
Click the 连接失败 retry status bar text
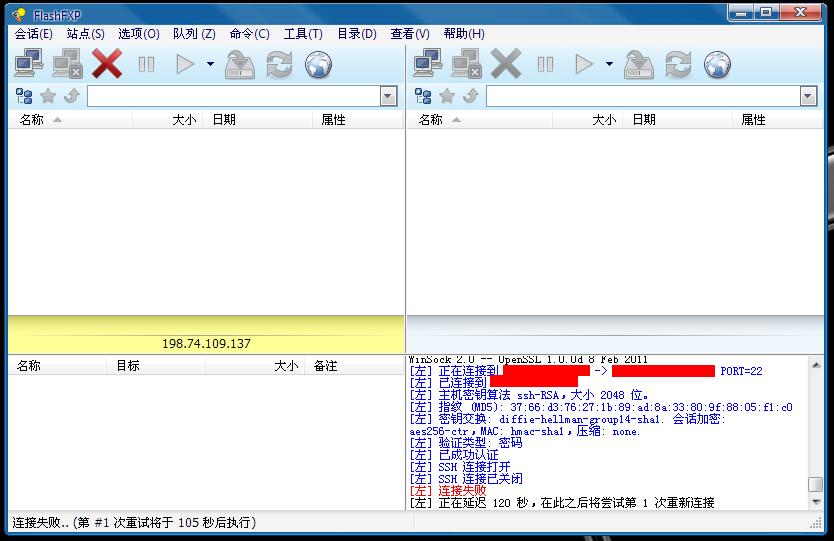click(134, 522)
